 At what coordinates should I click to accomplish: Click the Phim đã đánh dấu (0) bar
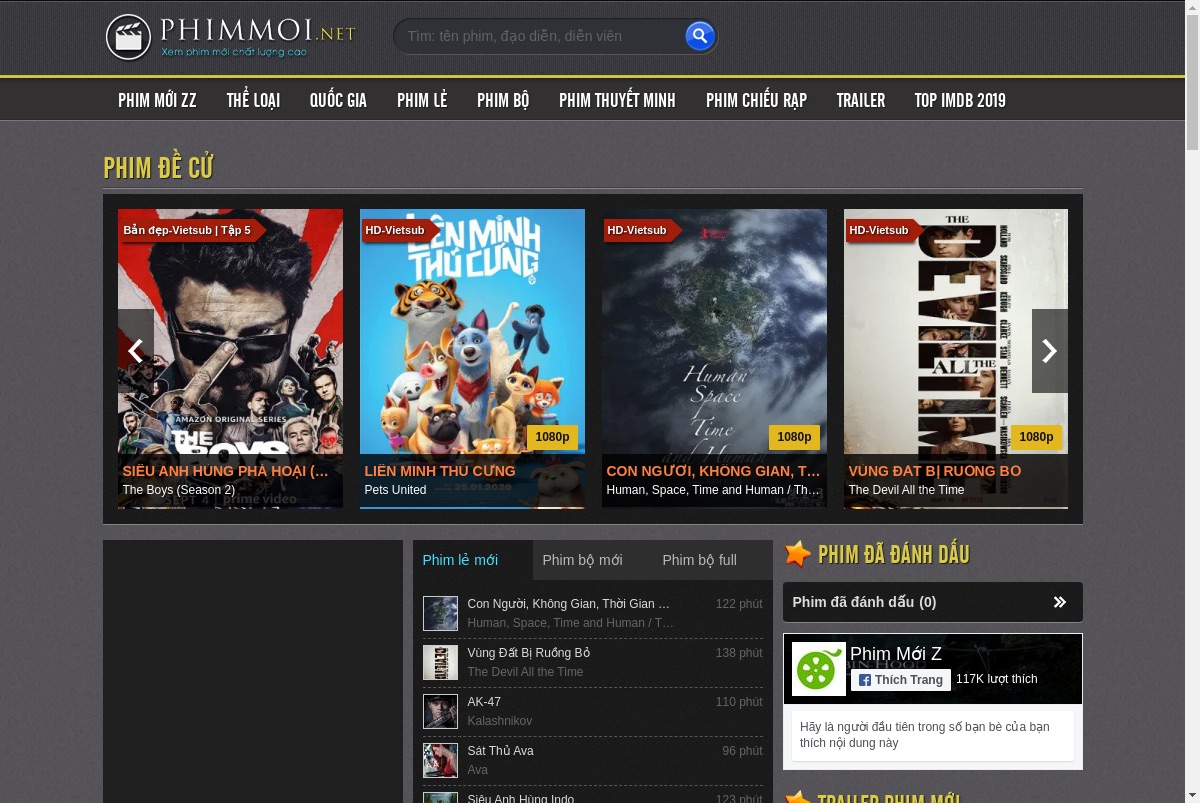pyautogui.click(x=933, y=602)
